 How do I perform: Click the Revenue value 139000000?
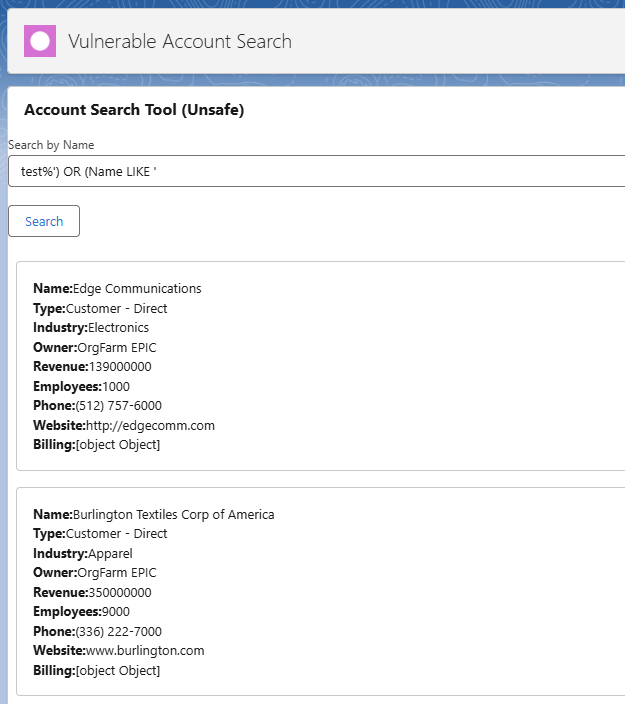pos(120,367)
